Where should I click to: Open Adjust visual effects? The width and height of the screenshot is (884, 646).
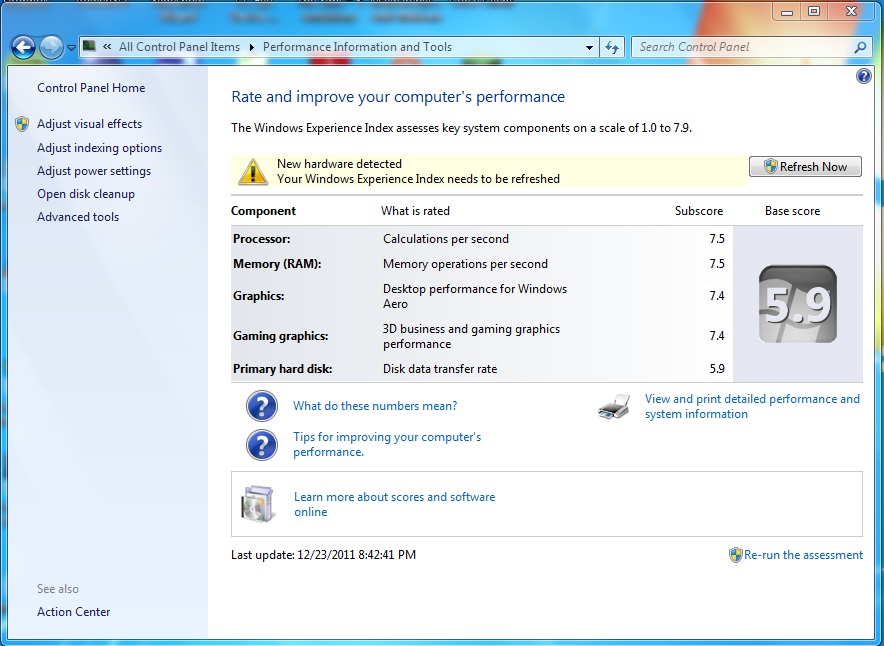tap(90, 124)
